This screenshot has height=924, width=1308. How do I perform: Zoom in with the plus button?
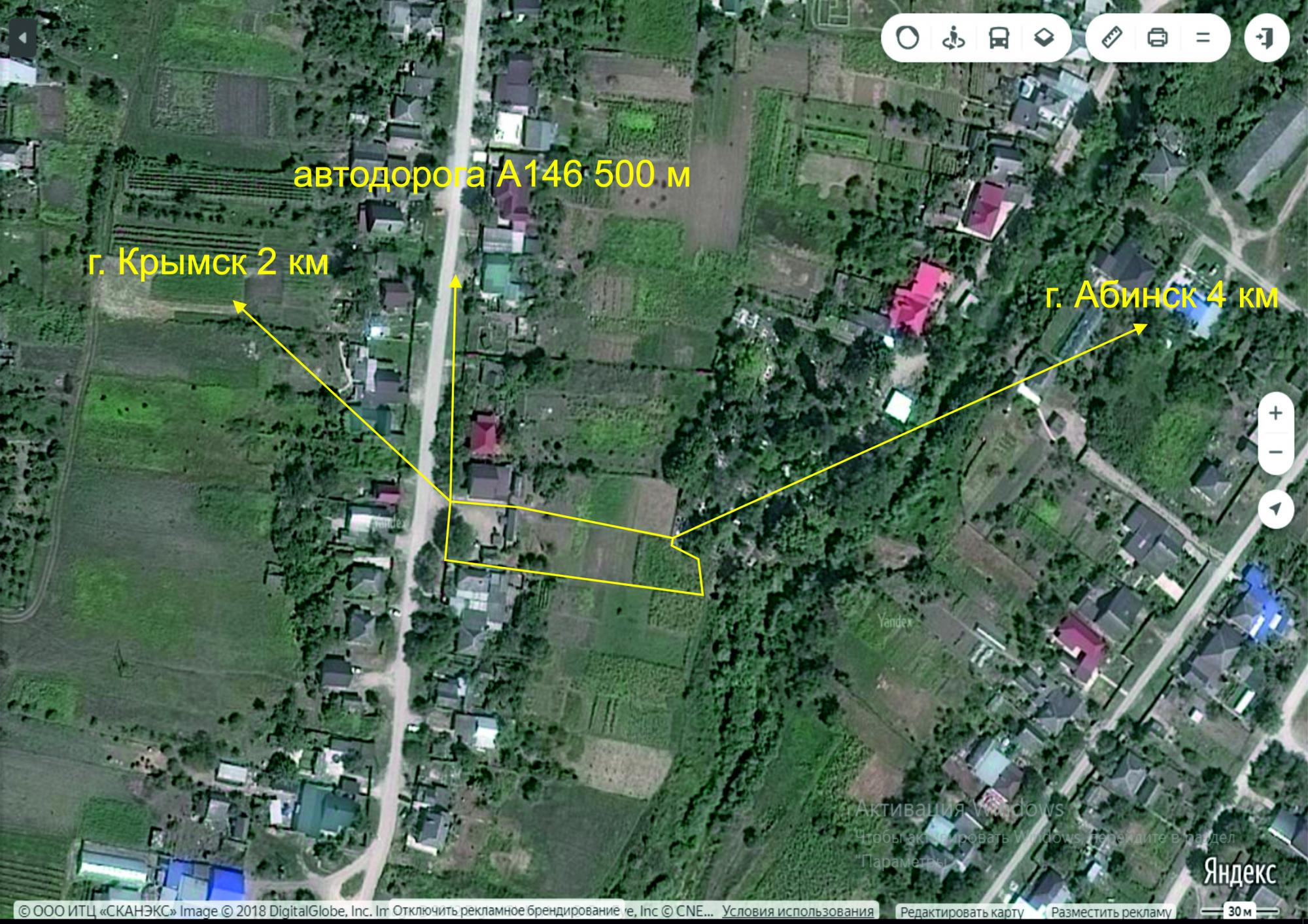(x=1275, y=413)
